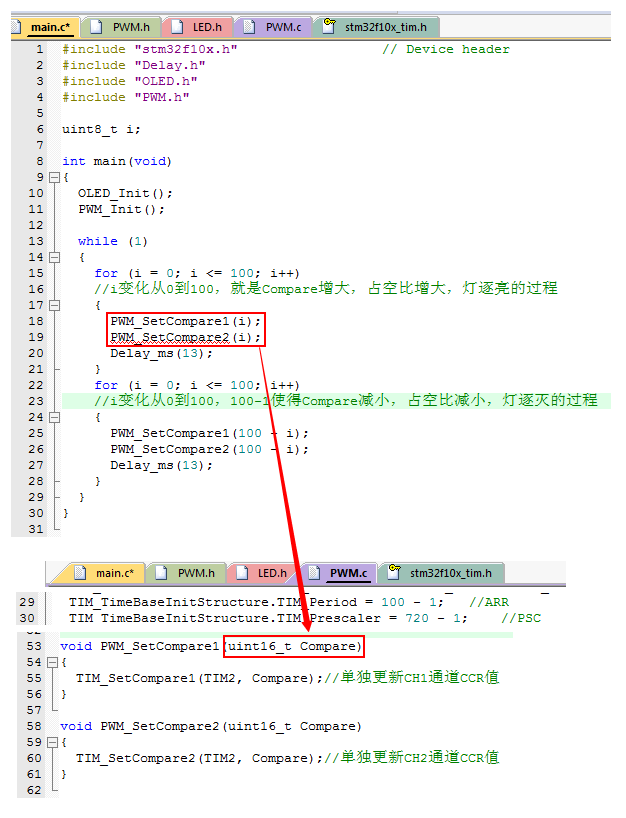Select PWM.c tab in bottom editor

coord(340,573)
